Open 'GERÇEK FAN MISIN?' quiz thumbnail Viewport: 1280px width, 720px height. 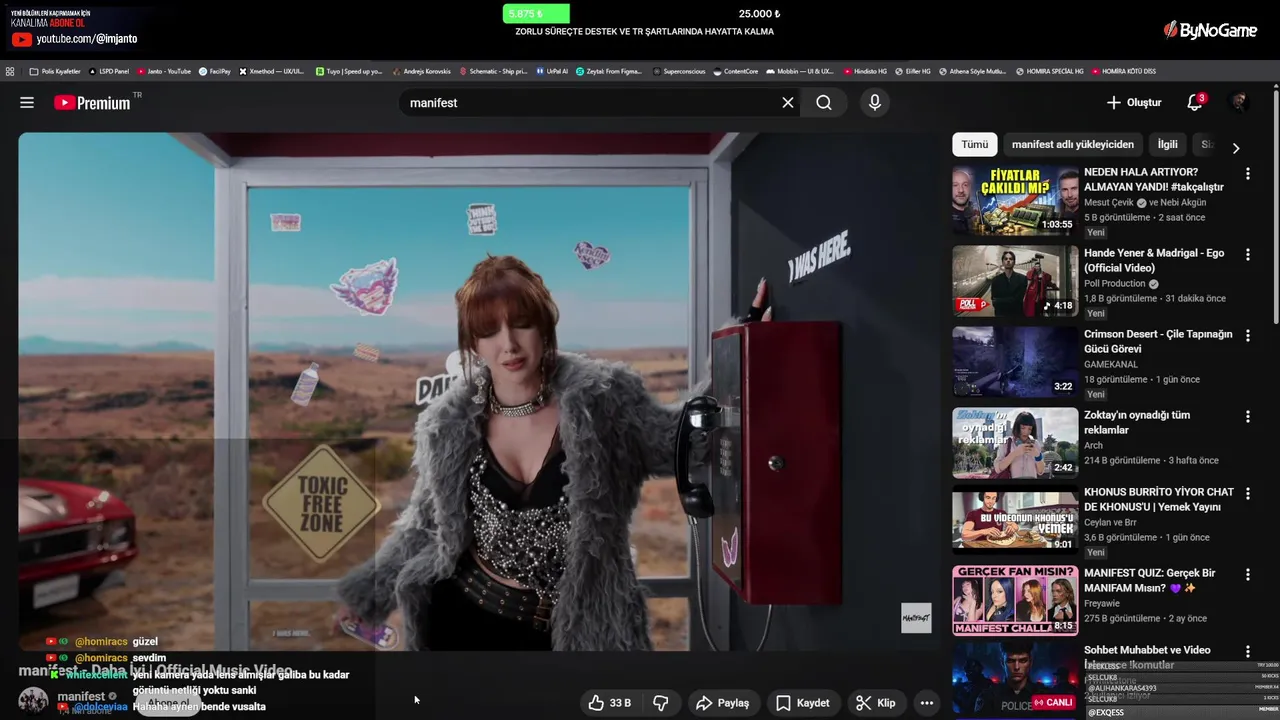click(x=1015, y=600)
